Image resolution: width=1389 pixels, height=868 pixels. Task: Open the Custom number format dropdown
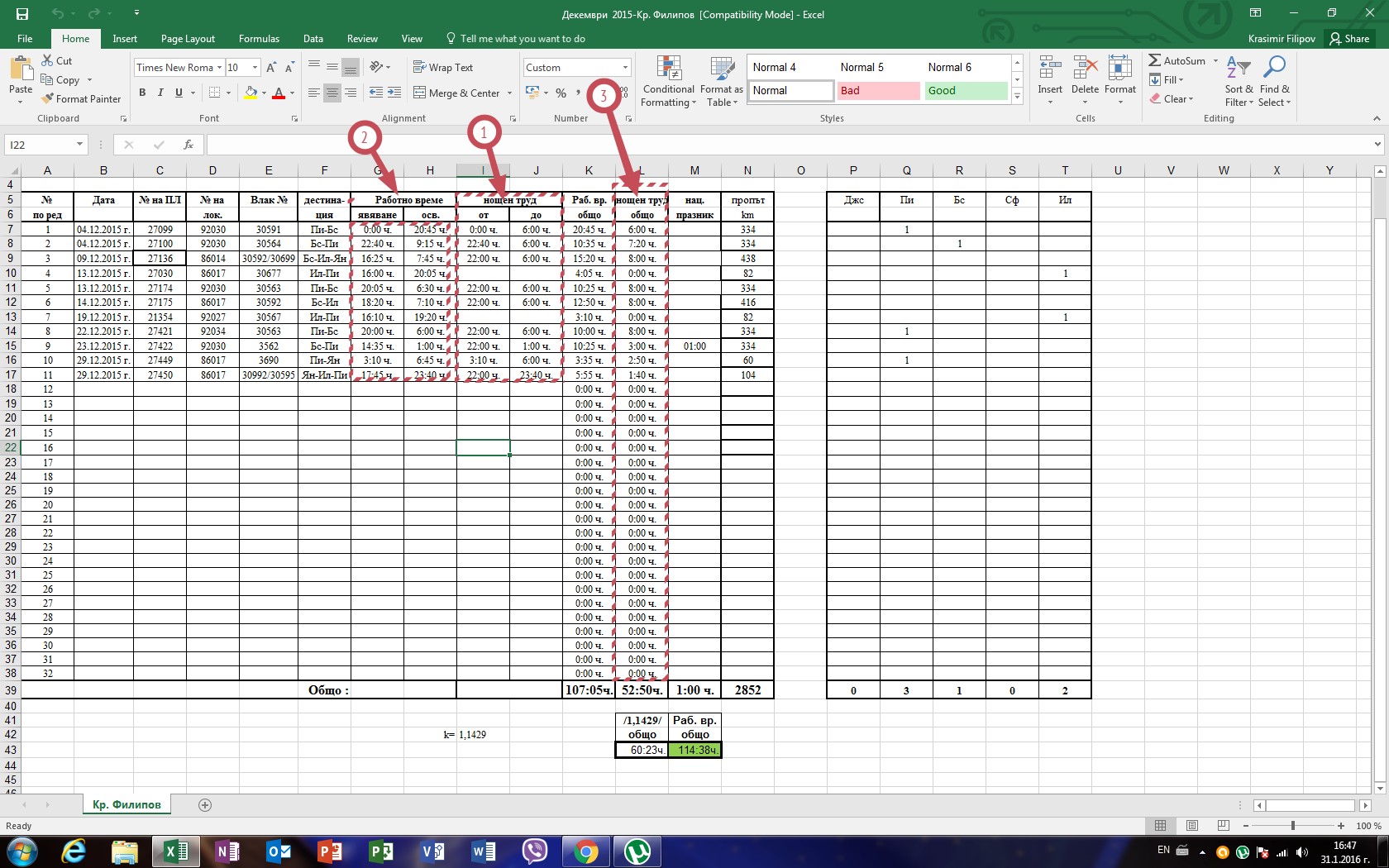pyautogui.click(x=625, y=68)
